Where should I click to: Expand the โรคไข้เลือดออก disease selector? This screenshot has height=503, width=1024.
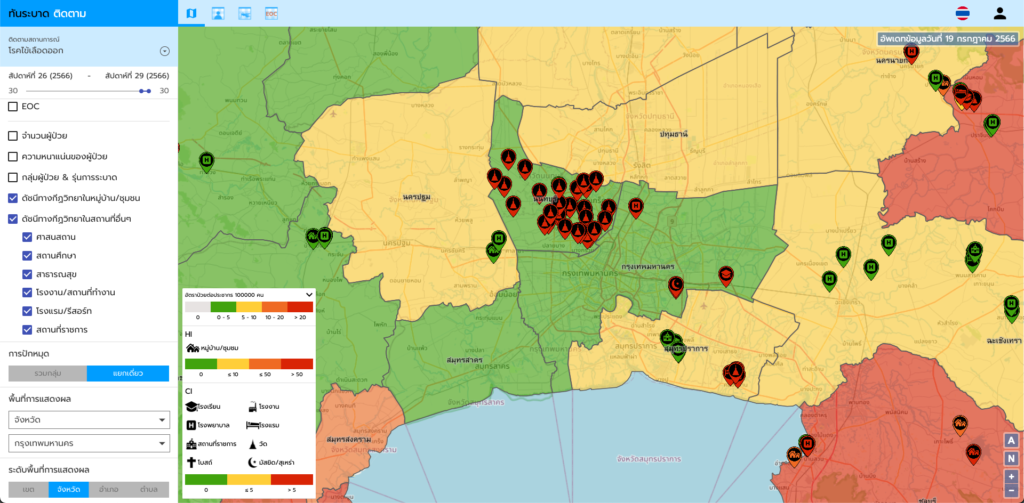click(164, 51)
